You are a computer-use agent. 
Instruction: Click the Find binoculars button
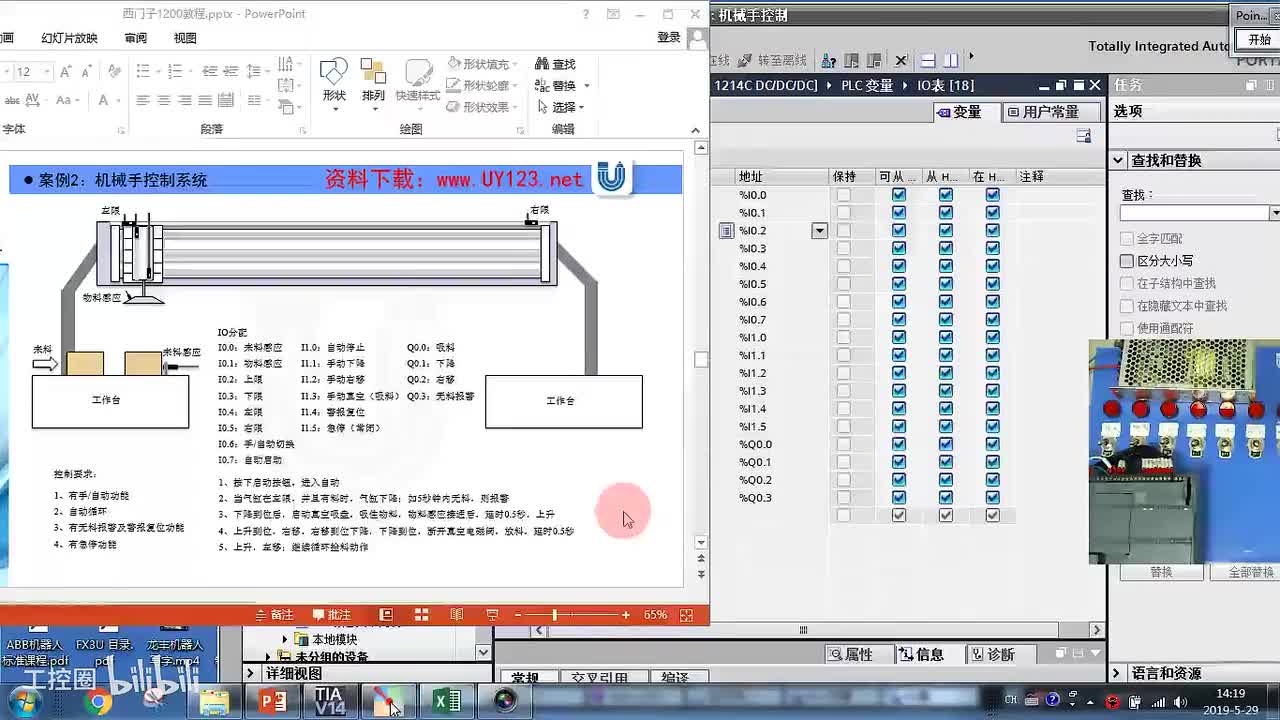coord(556,64)
